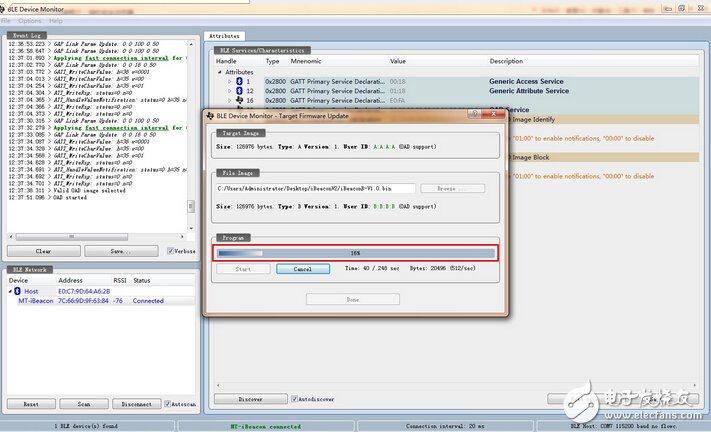Open the Help menu
The image size is (711, 432).
coord(55,20)
